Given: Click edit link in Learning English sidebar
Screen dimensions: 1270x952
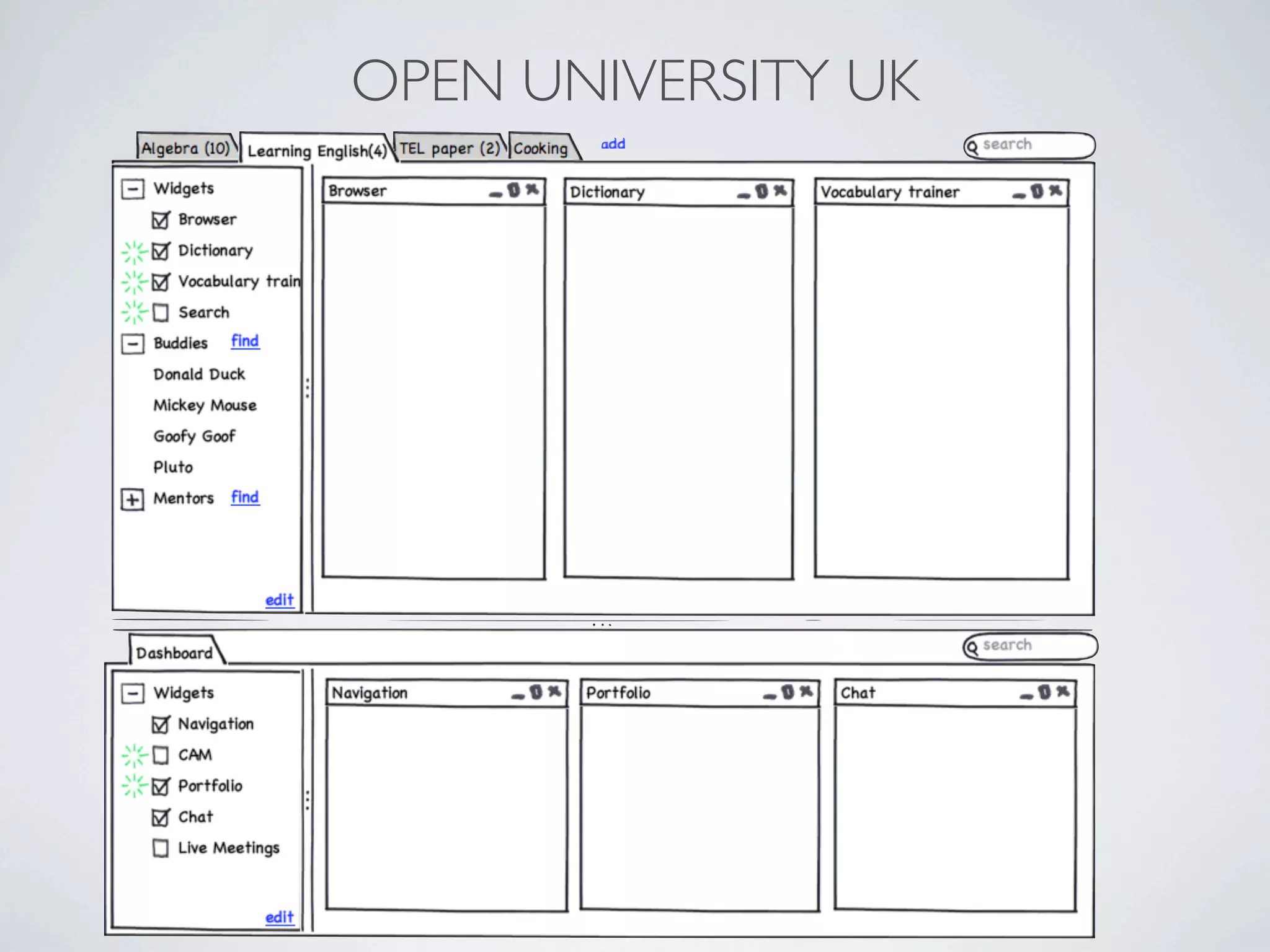Looking at the screenshot, I should pyautogui.click(x=279, y=600).
